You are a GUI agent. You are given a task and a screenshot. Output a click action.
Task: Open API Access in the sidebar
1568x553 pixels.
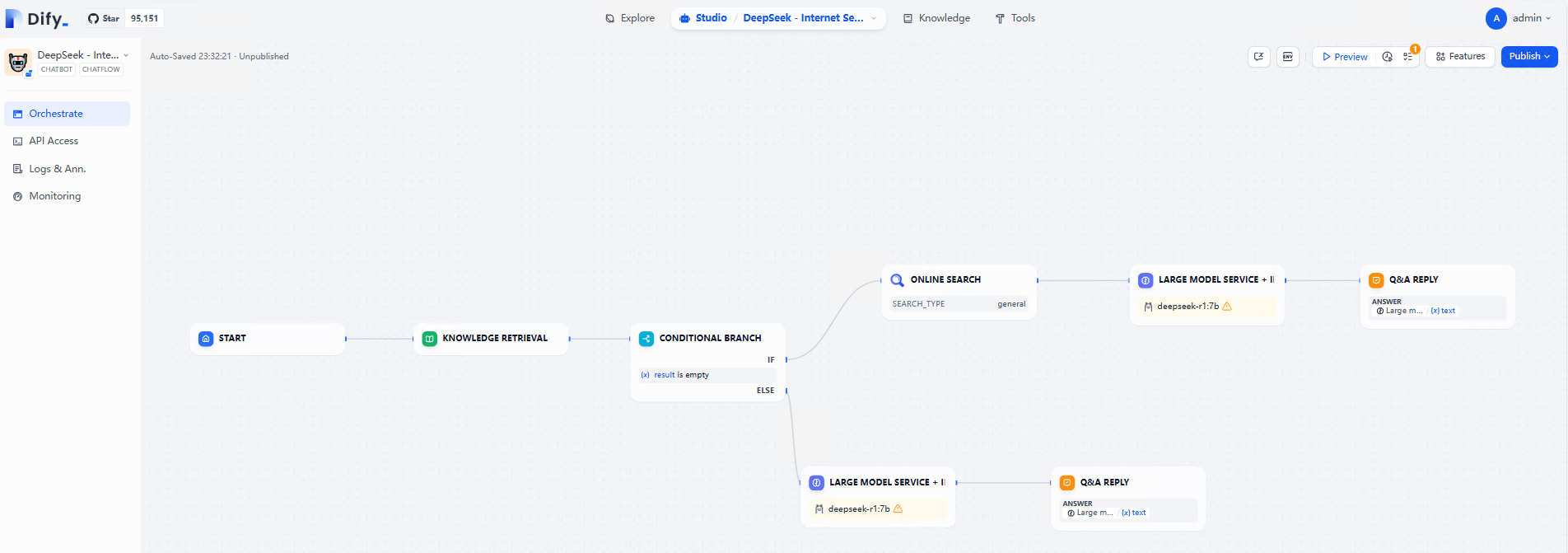68,141
